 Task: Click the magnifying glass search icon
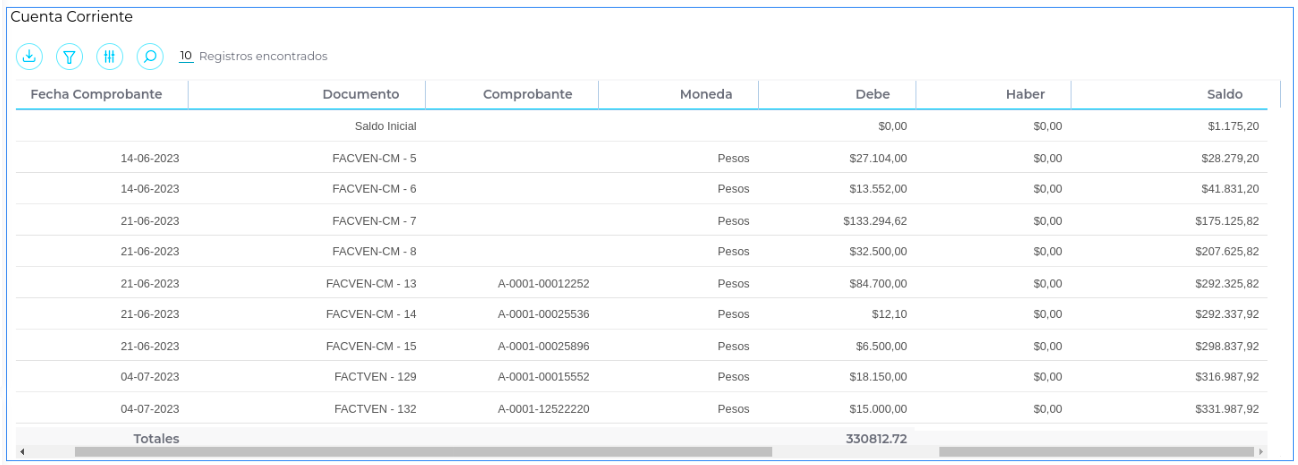[149, 57]
